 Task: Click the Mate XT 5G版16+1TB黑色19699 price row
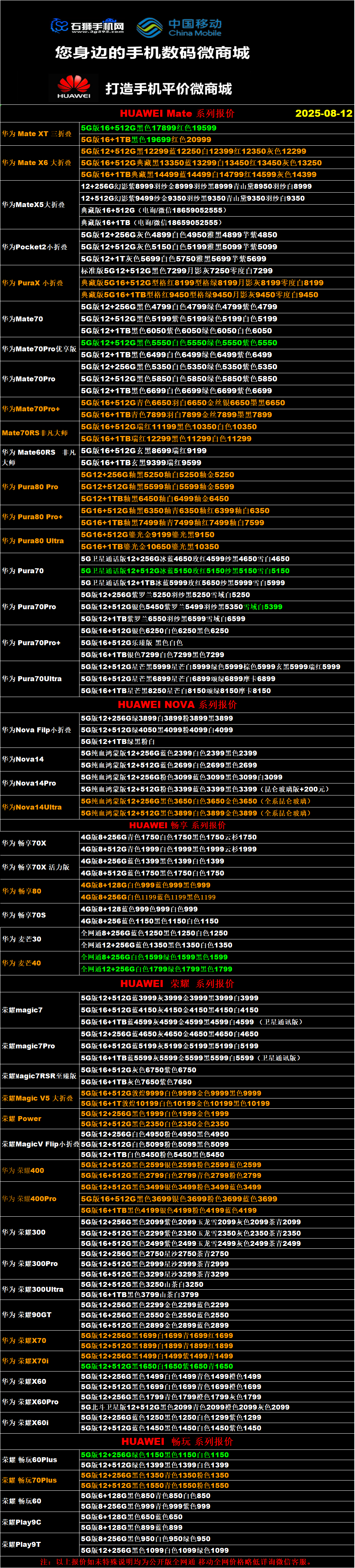point(217,139)
